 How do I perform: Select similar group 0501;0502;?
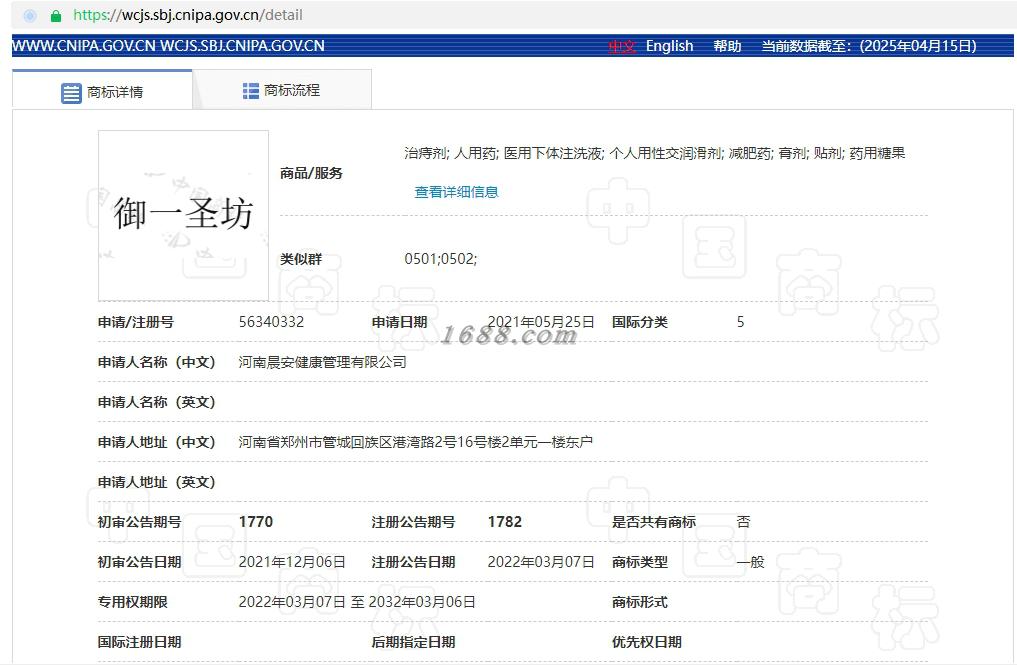click(x=440, y=259)
